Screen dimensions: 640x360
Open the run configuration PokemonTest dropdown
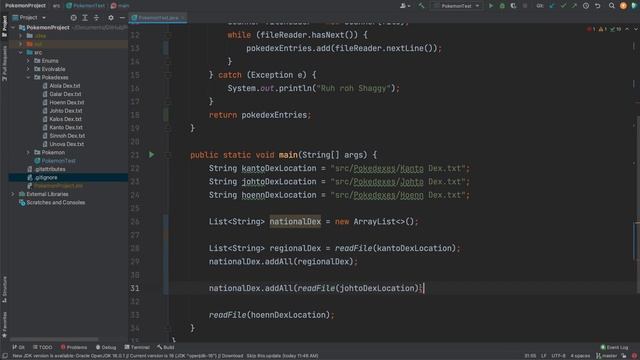click(x=457, y=6)
